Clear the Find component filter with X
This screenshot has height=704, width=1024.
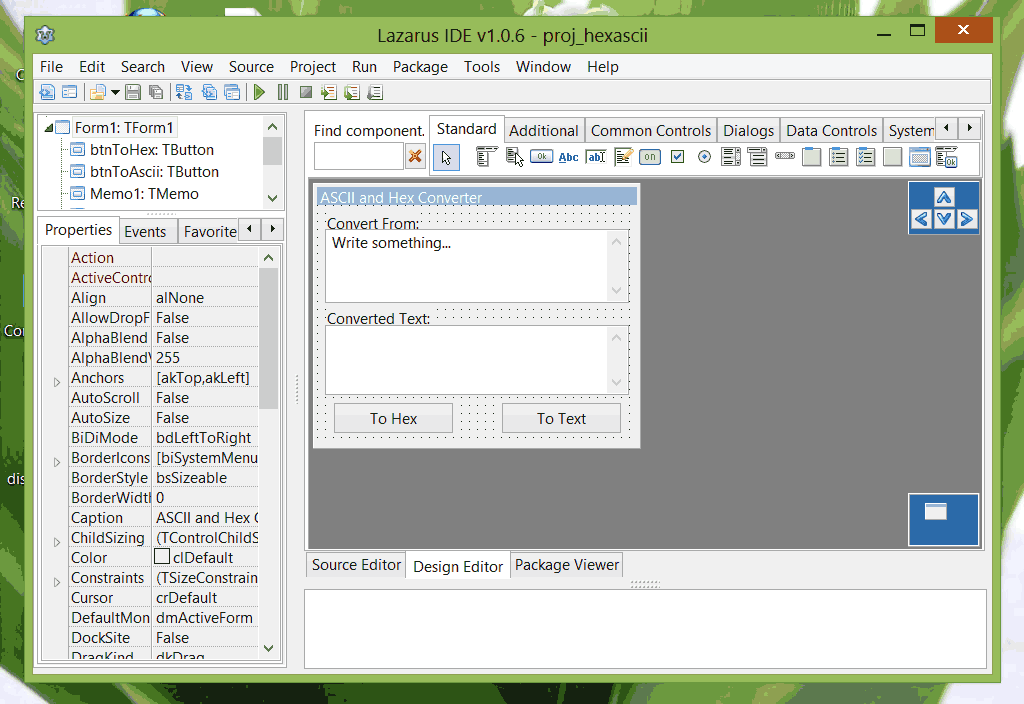point(415,157)
